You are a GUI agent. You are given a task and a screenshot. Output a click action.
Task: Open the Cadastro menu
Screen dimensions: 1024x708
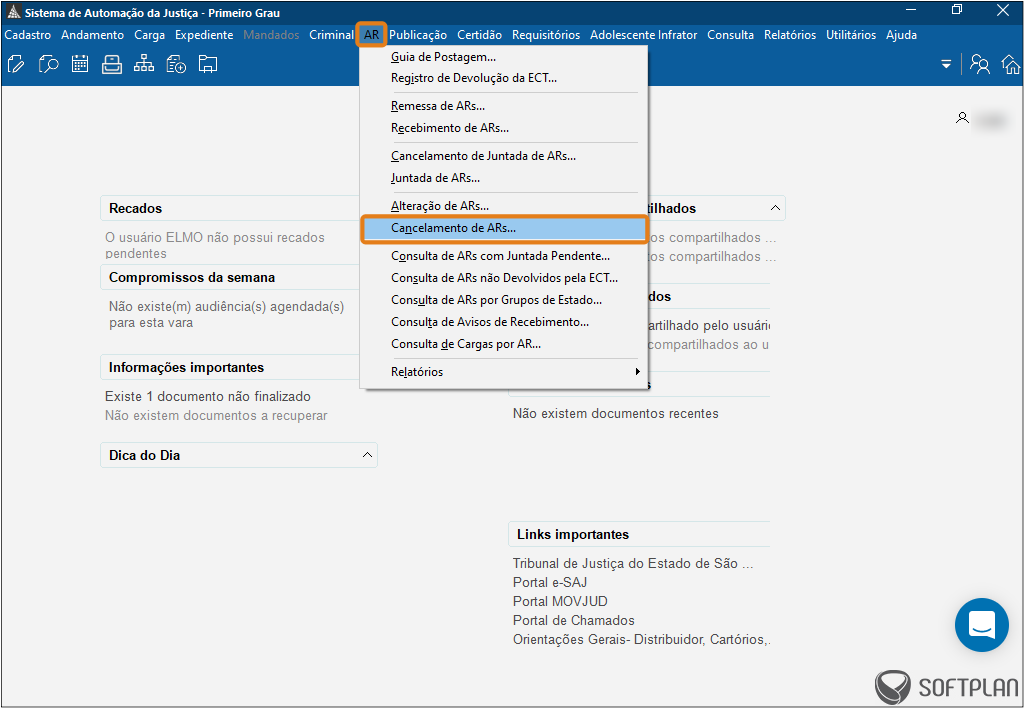27,35
